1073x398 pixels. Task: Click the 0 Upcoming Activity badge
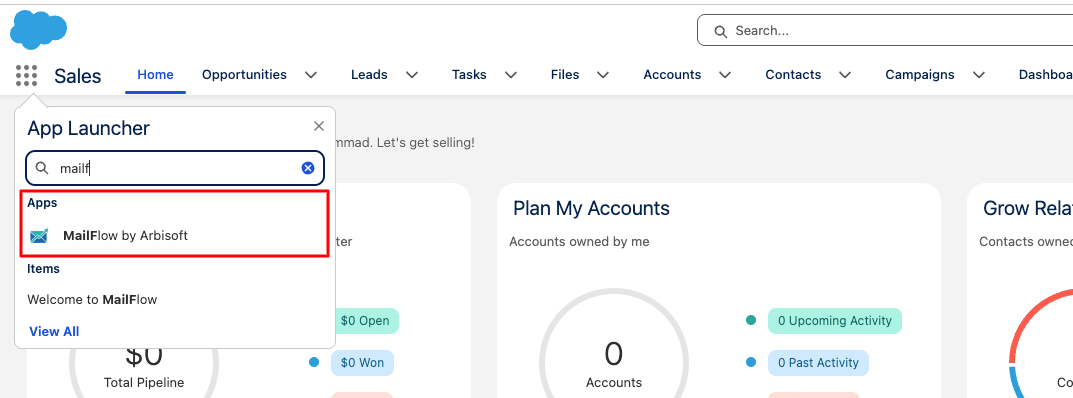835,321
